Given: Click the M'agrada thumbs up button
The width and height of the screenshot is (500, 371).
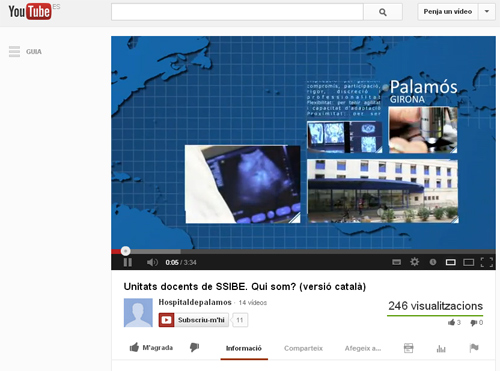Looking at the screenshot, I should pos(151,348).
